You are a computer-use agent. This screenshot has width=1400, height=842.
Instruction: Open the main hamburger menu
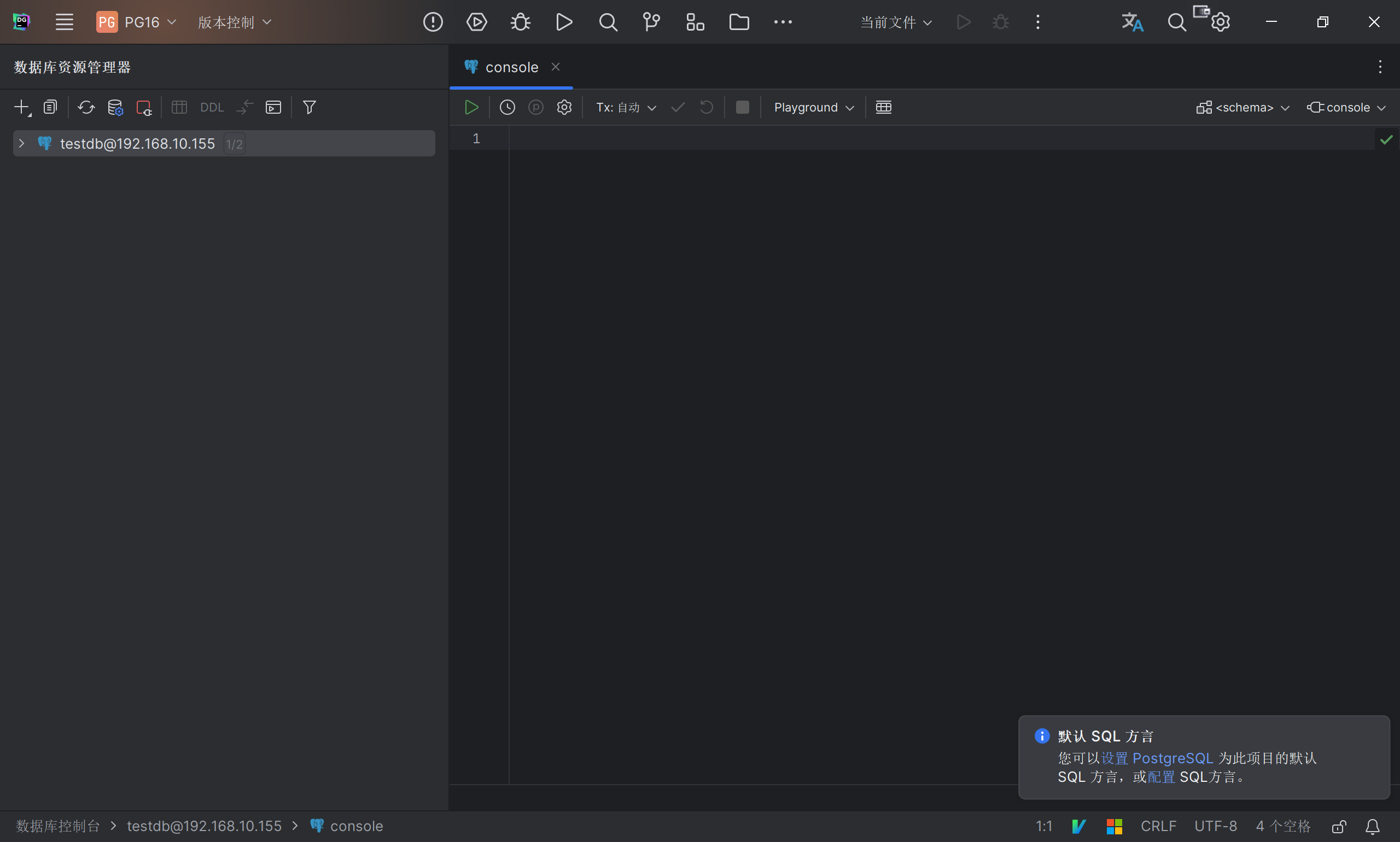point(64,22)
